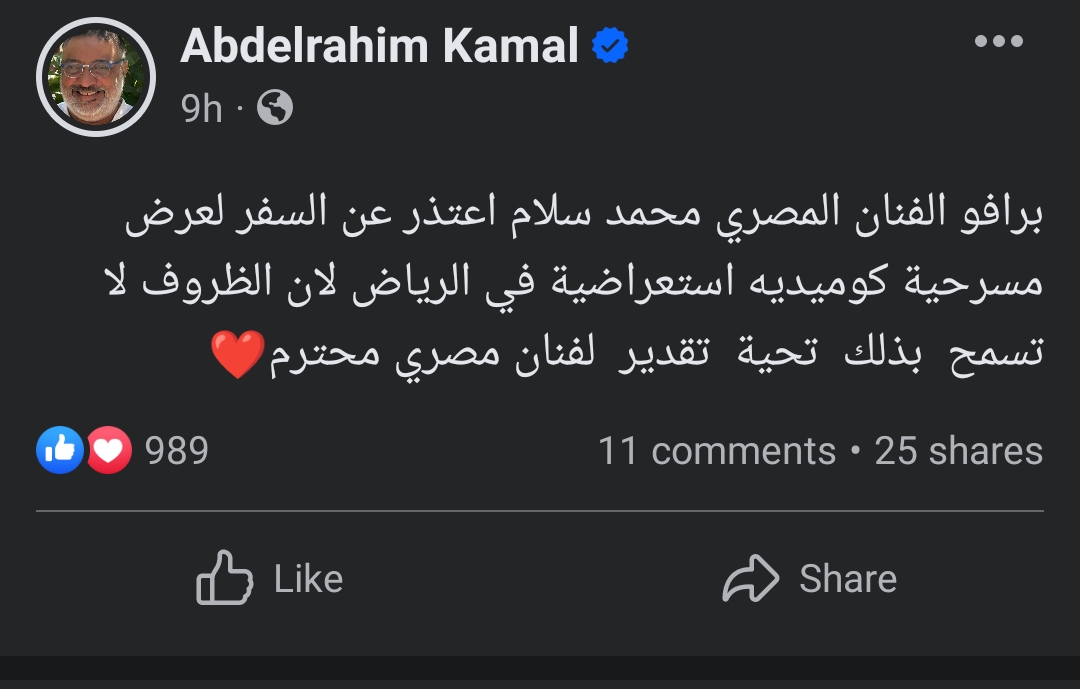Click the 9h post timestamp
The width and height of the screenshot is (1080, 689).
pyautogui.click(x=201, y=108)
